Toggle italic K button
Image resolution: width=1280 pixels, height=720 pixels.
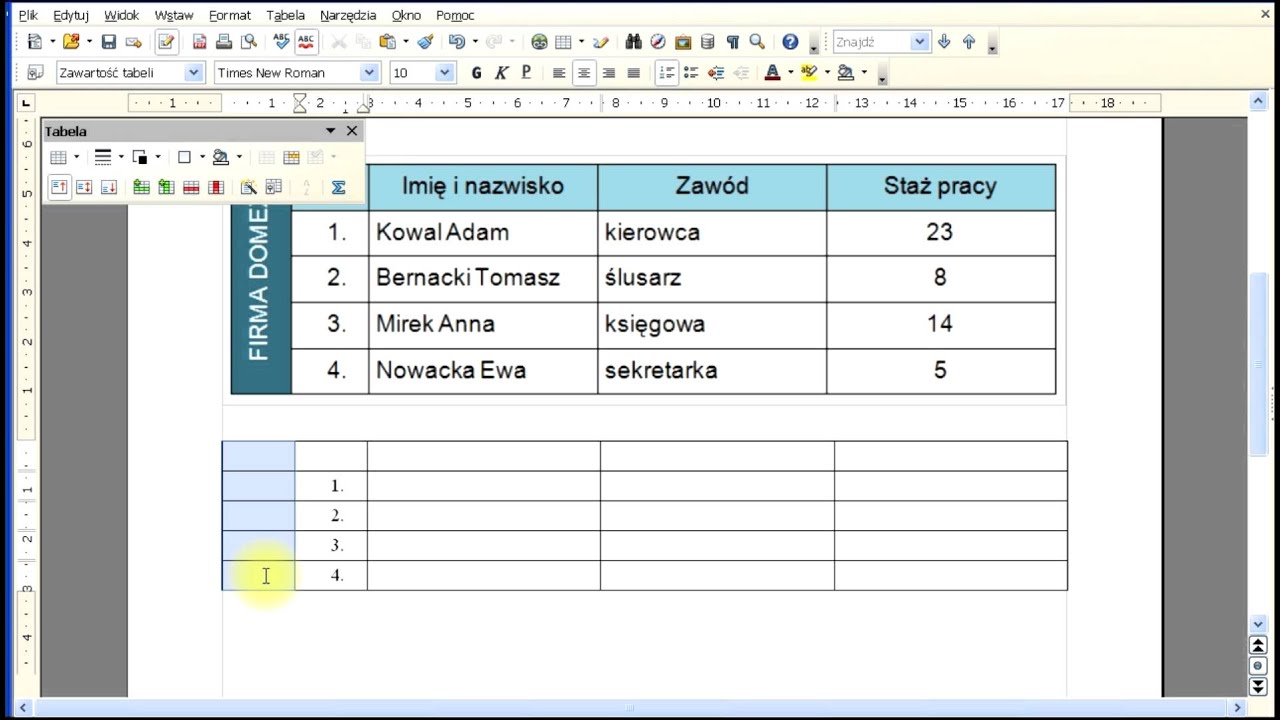coord(501,73)
